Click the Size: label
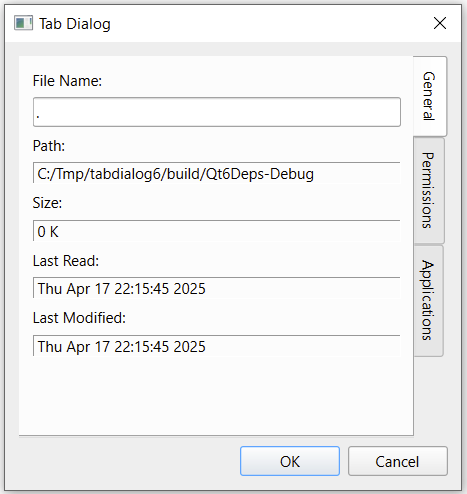 click(x=47, y=203)
